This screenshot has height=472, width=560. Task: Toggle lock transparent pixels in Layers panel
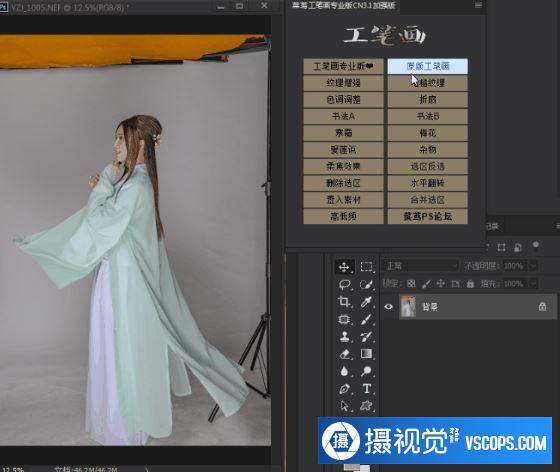(x=411, y=283)
